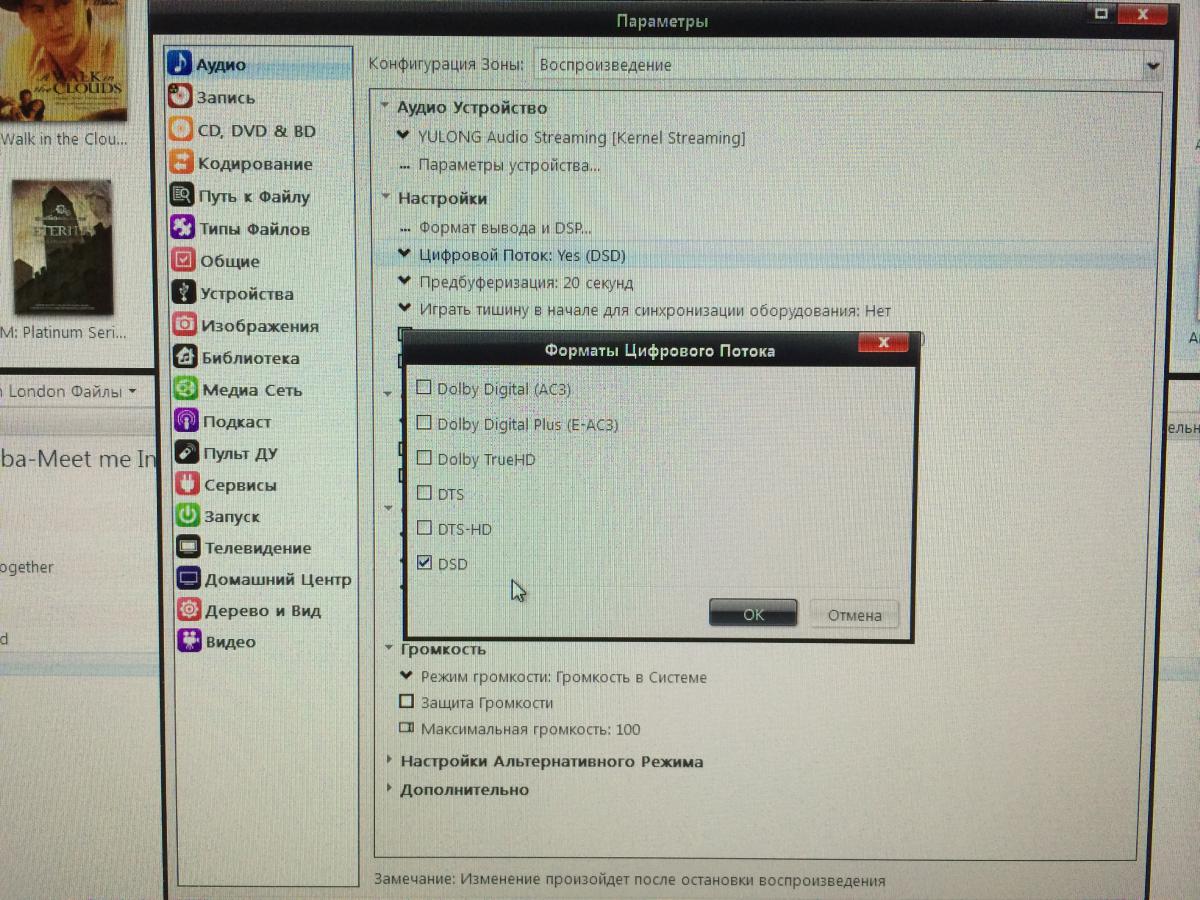Viewport: 1200px width, 900px height.
Task: Click the Дерево и Вид gear icon
Action: pos(189,609)
